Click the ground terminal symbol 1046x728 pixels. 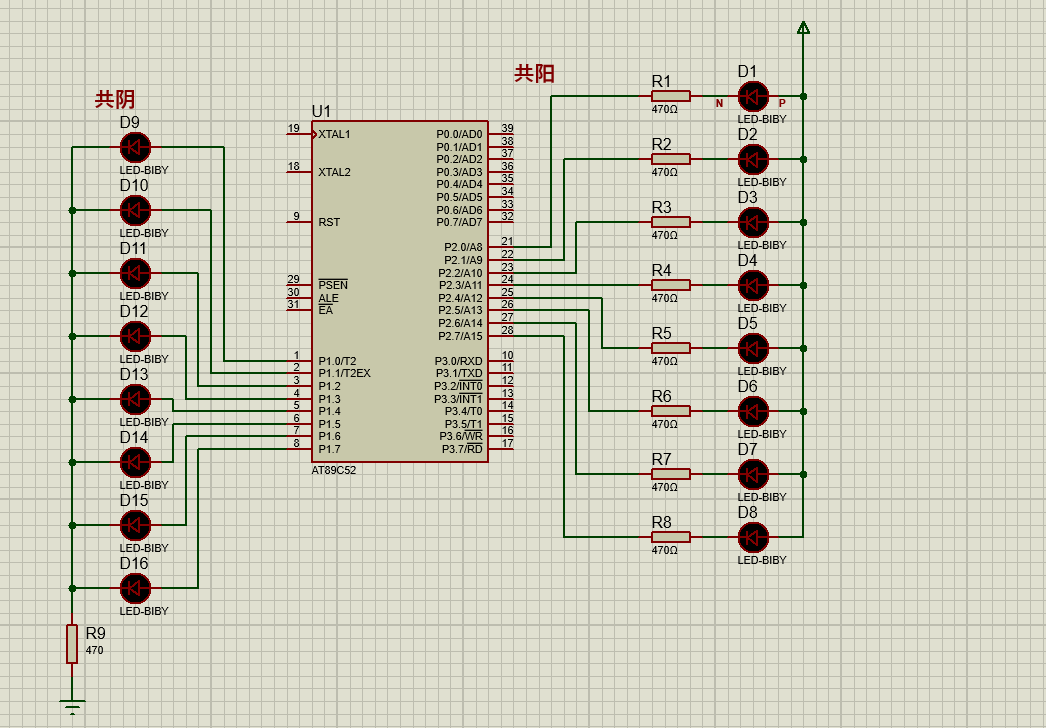(x=72, y=705)
